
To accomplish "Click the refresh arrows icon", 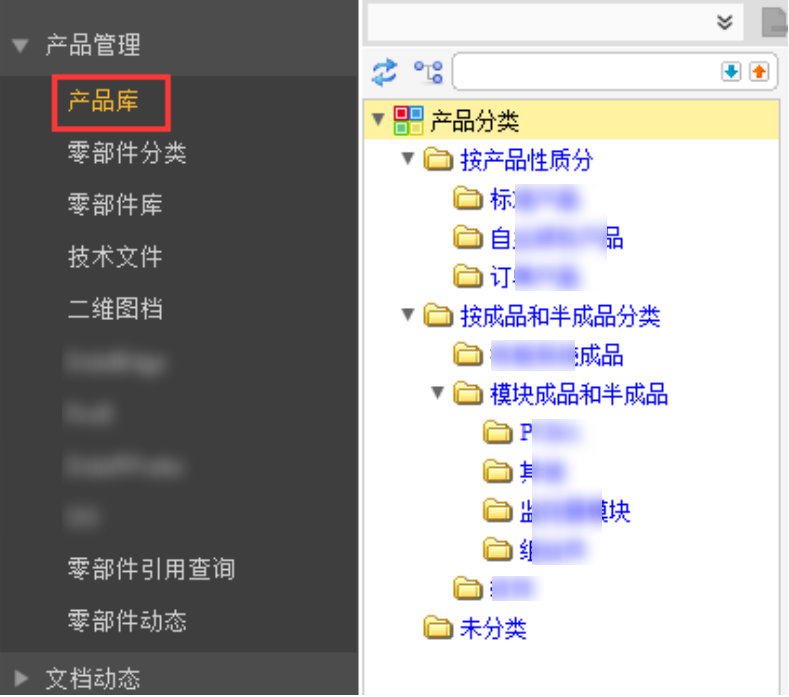I will tap(384, 72).
